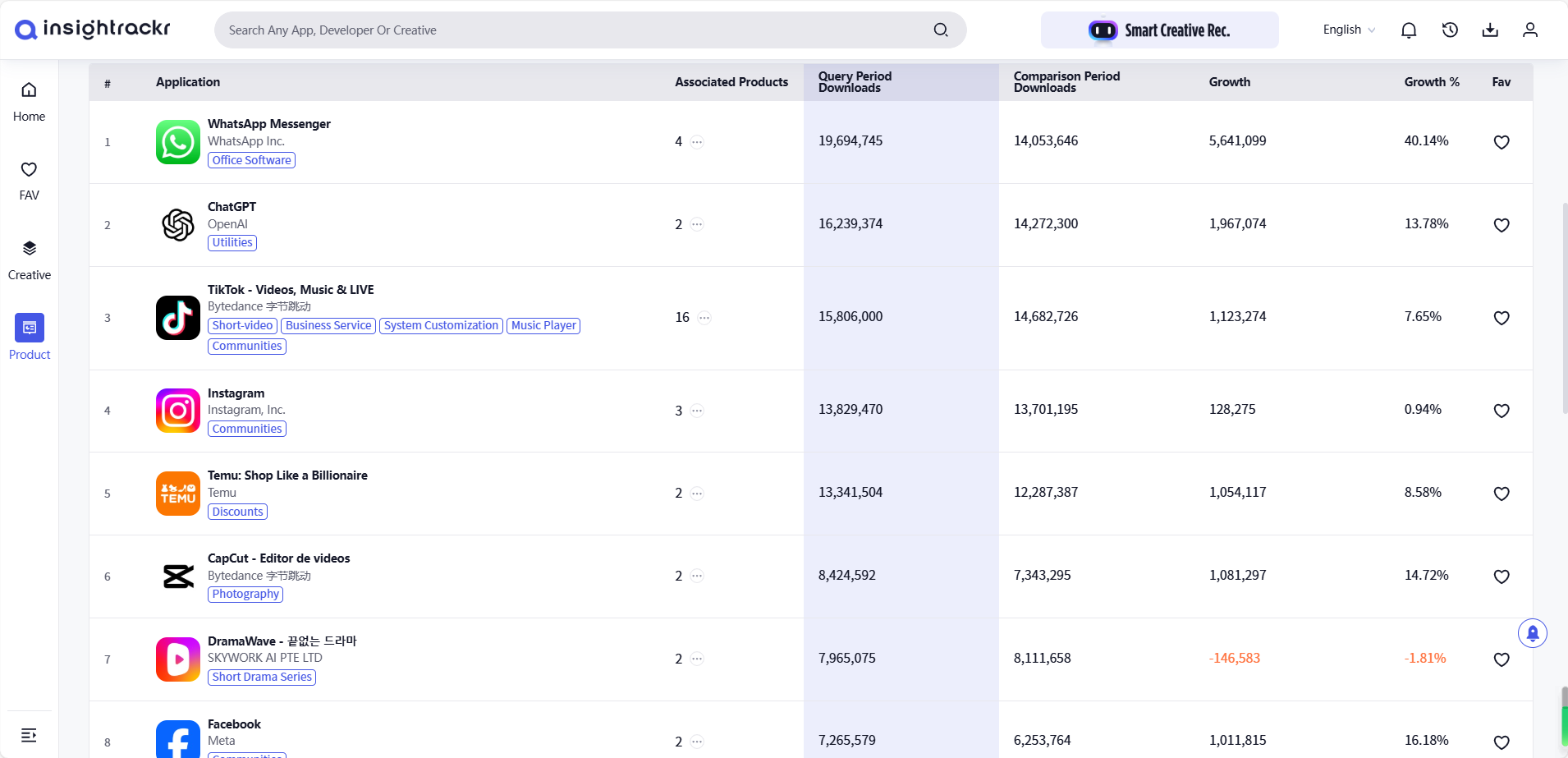1568x758 pixels.
Task: Favorite CapCut with heart icon
Action: click(1502, 577)
